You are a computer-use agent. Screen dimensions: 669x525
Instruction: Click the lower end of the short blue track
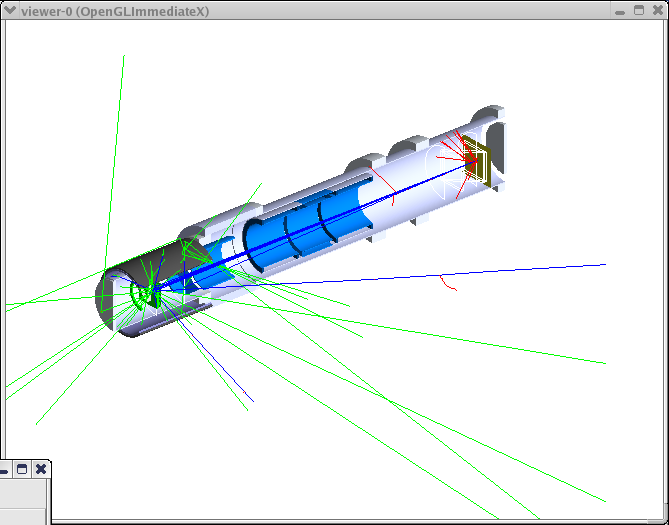pos(251,400)
